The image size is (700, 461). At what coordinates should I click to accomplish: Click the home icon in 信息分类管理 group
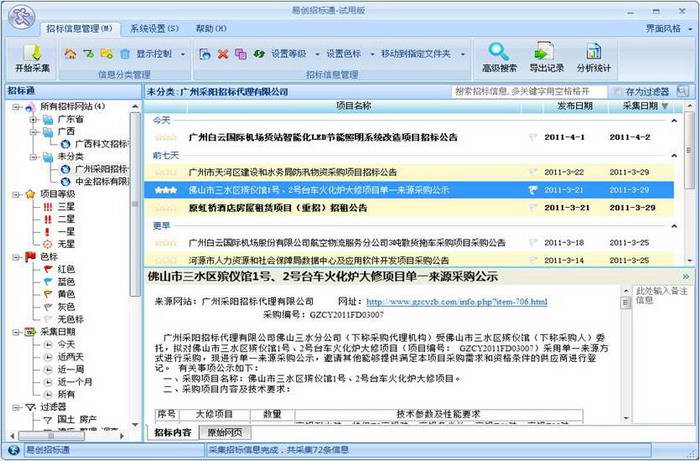pos(70,54)
